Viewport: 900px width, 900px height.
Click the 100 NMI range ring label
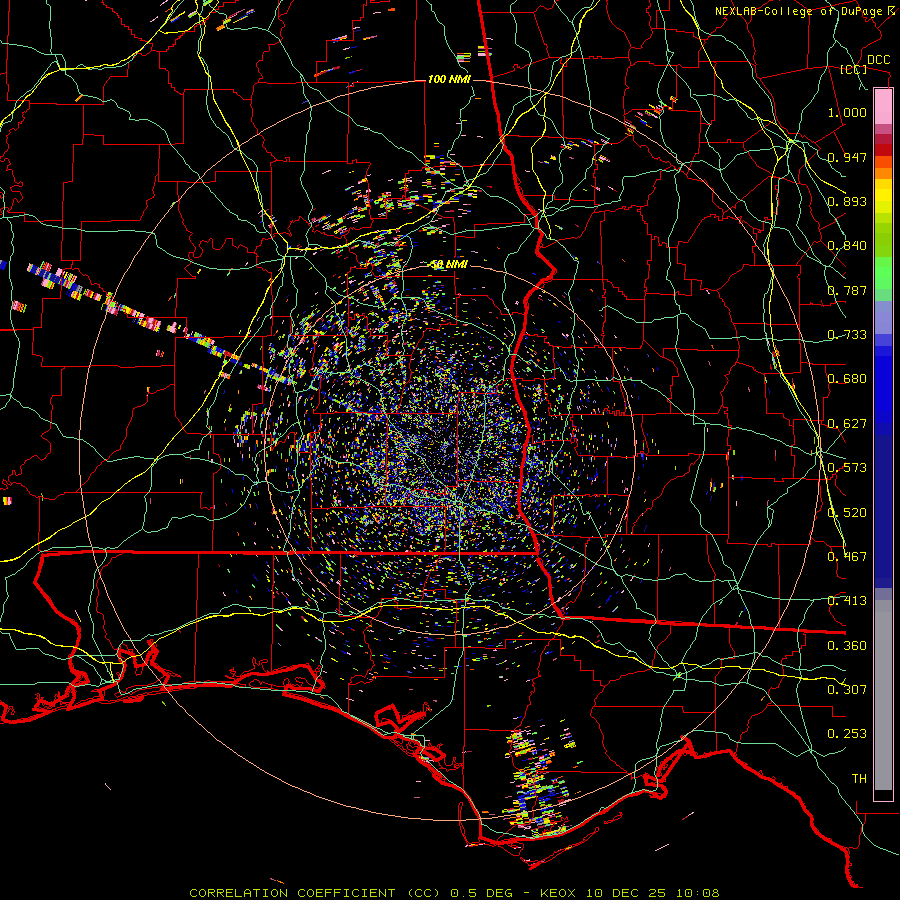click(x=449, y=79)
